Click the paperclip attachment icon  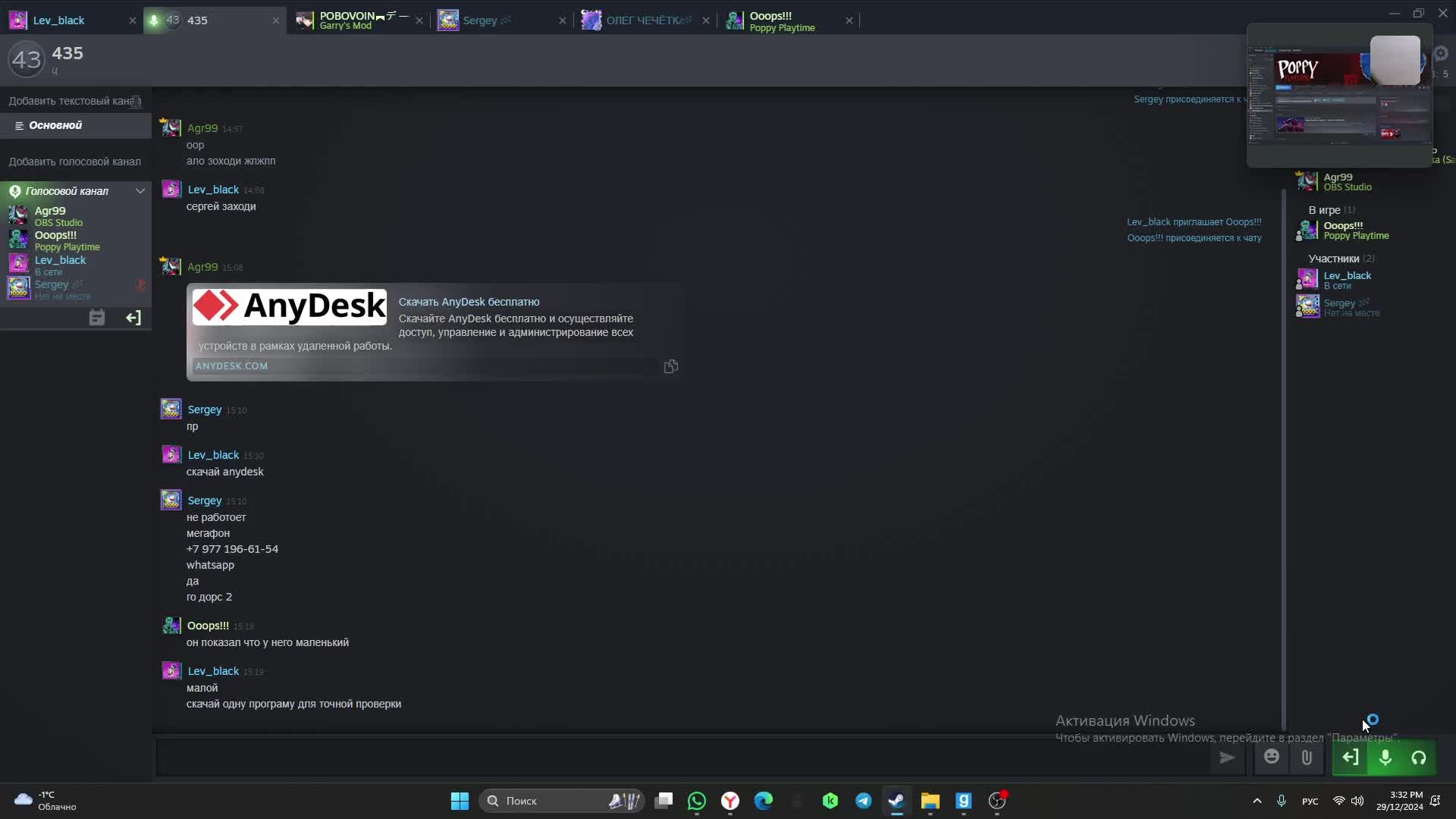coord(1307,758)
